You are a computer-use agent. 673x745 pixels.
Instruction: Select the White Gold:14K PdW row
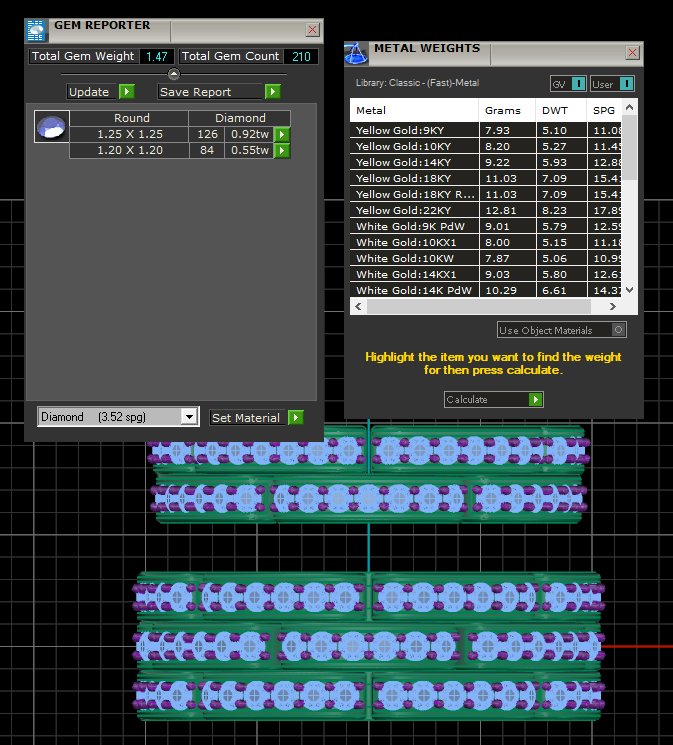(486, 290)
